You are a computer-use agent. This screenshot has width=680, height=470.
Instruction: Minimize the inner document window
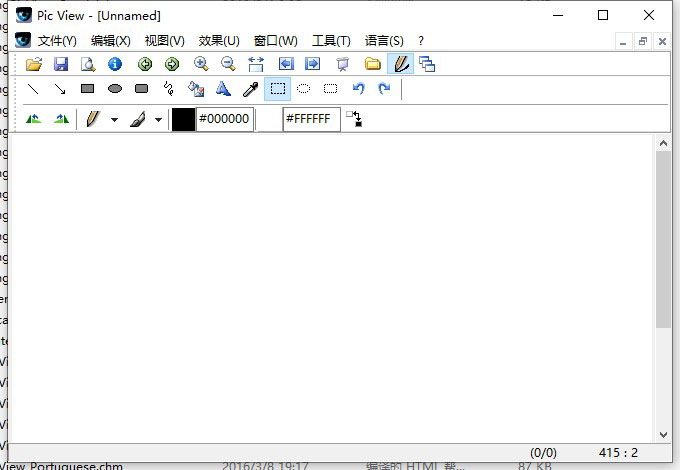[623, 42]
